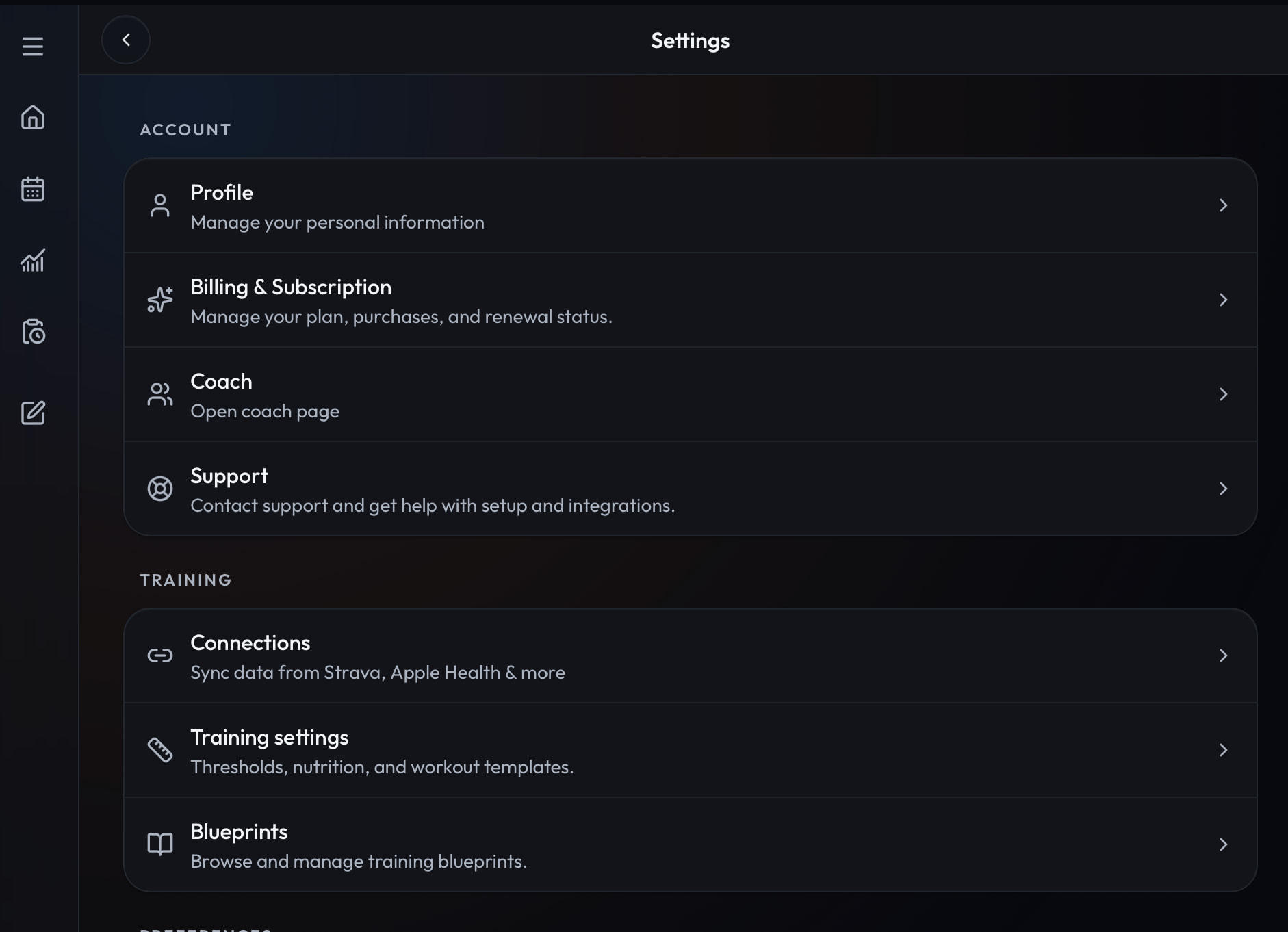Screen dimensions: 1288x932
Task: Expand Coach using its chevron arrow
Action: pyautogui.click(x=1223, y=394)
